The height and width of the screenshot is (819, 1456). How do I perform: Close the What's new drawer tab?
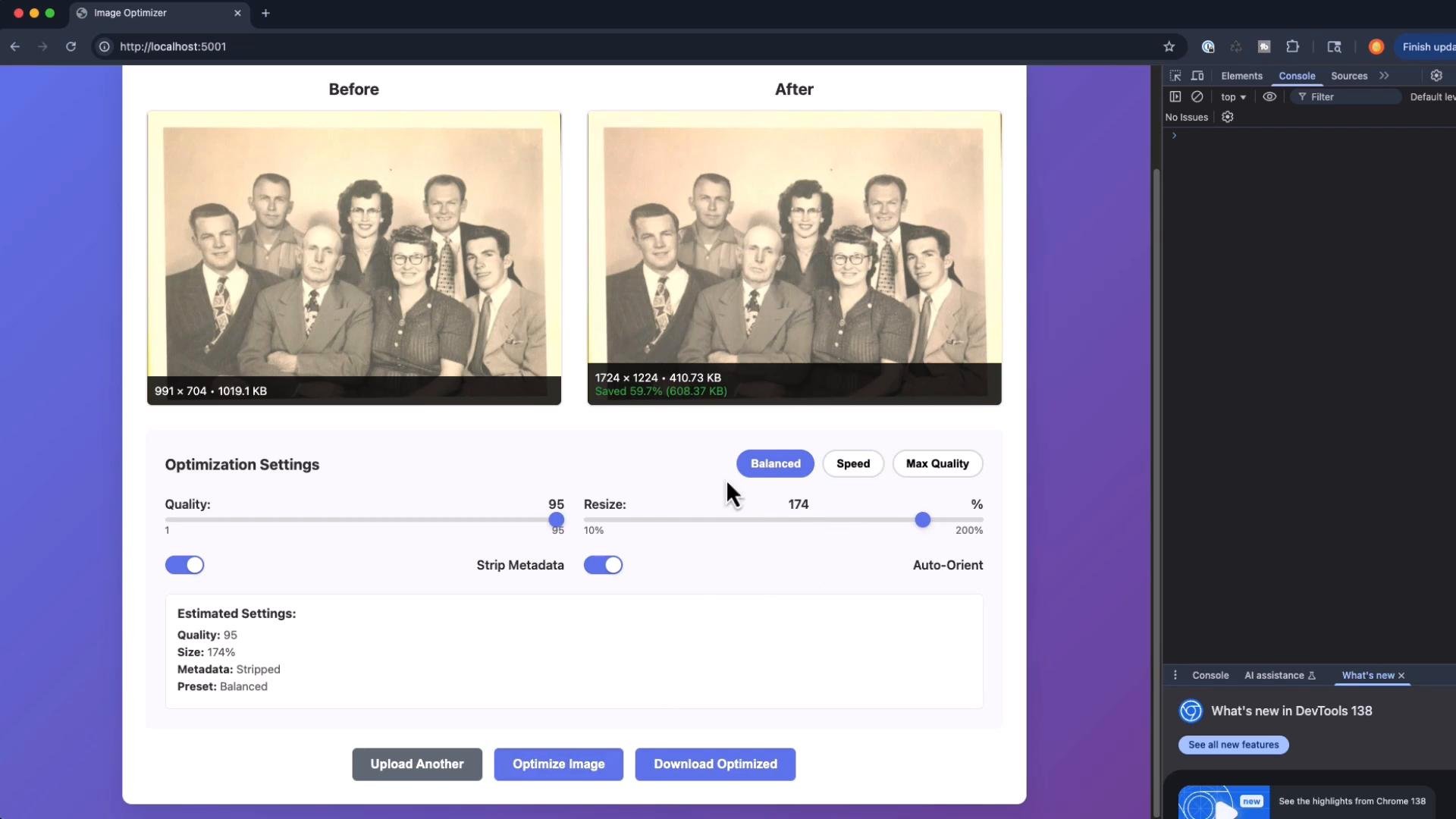pyautogui.click(x=1401, y=676)
